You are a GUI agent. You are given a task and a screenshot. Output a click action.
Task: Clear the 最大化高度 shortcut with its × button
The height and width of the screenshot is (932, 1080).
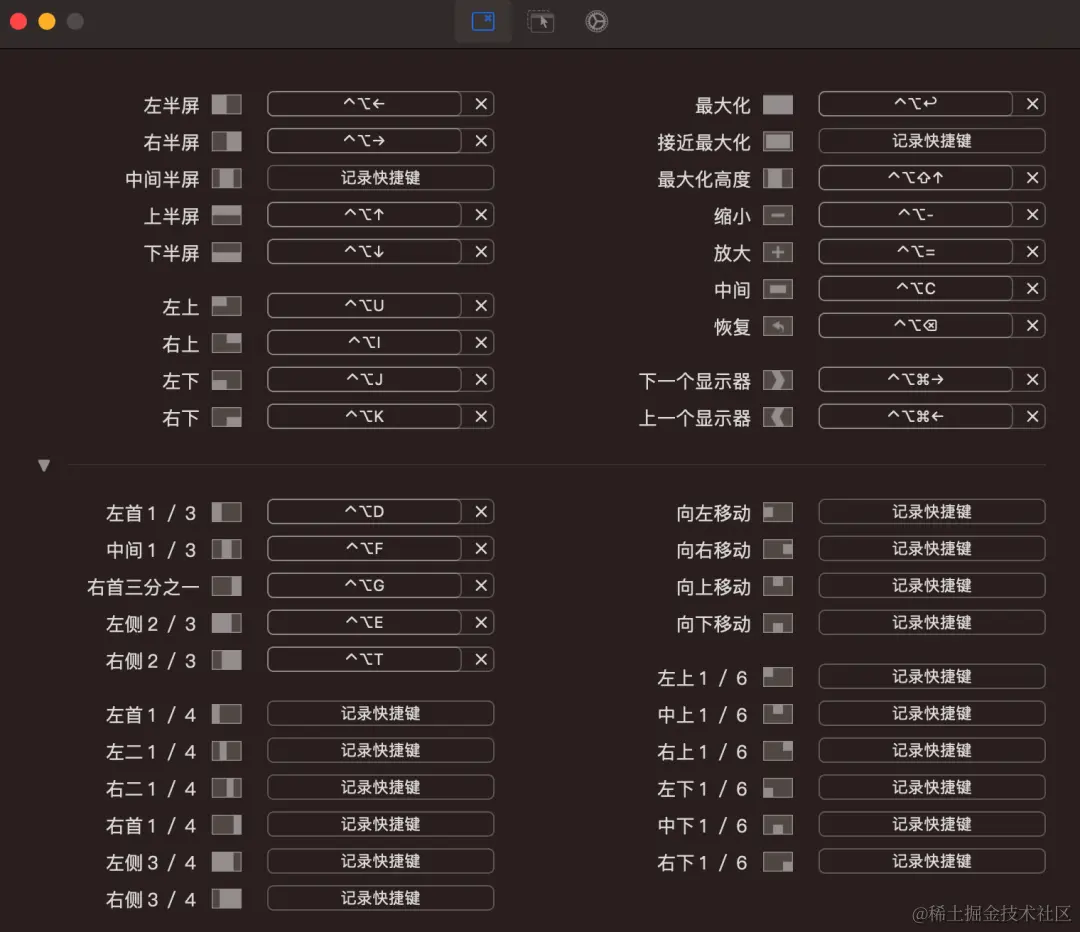tap(1031, 177)
